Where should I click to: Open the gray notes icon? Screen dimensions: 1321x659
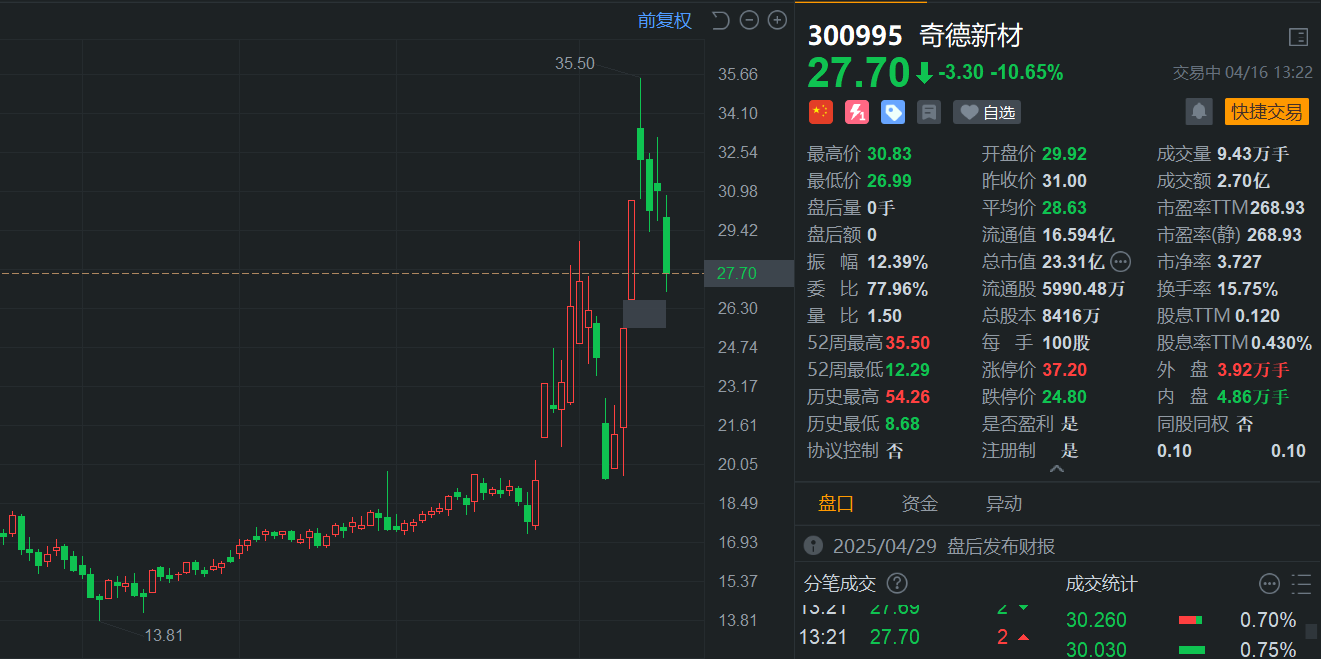(928, 112)
